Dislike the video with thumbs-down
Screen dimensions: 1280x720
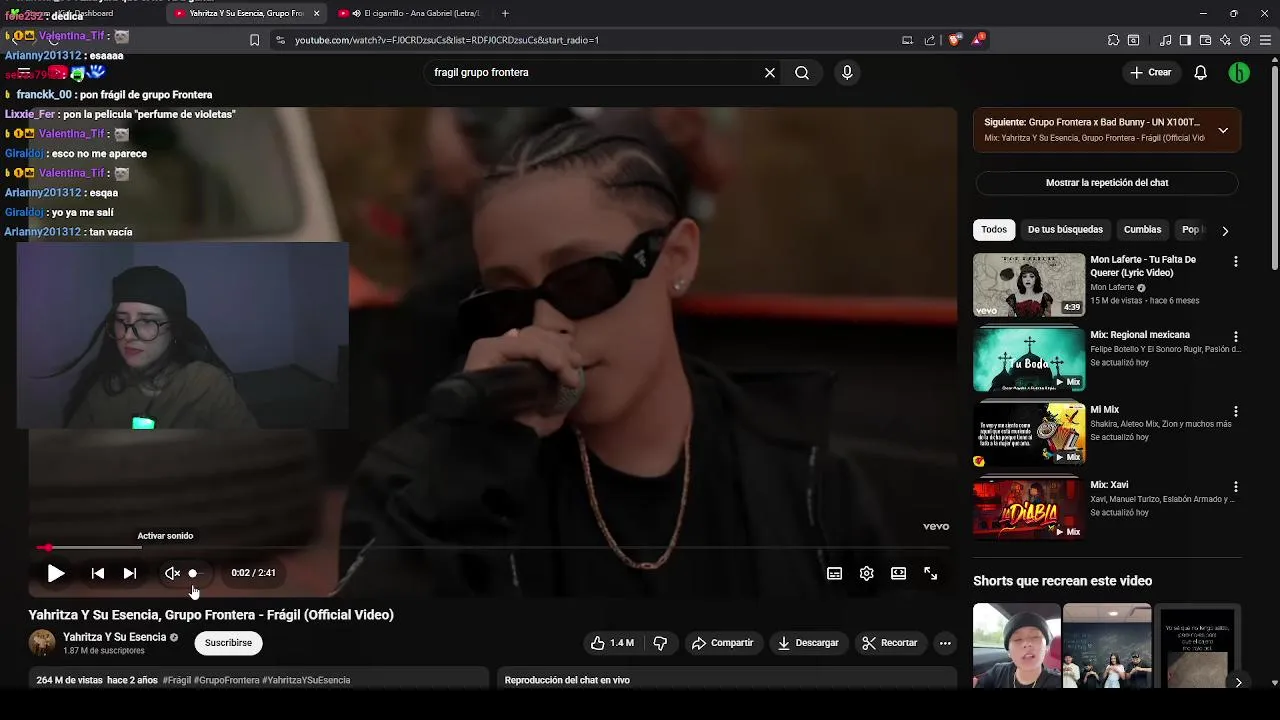pos(660,643)
